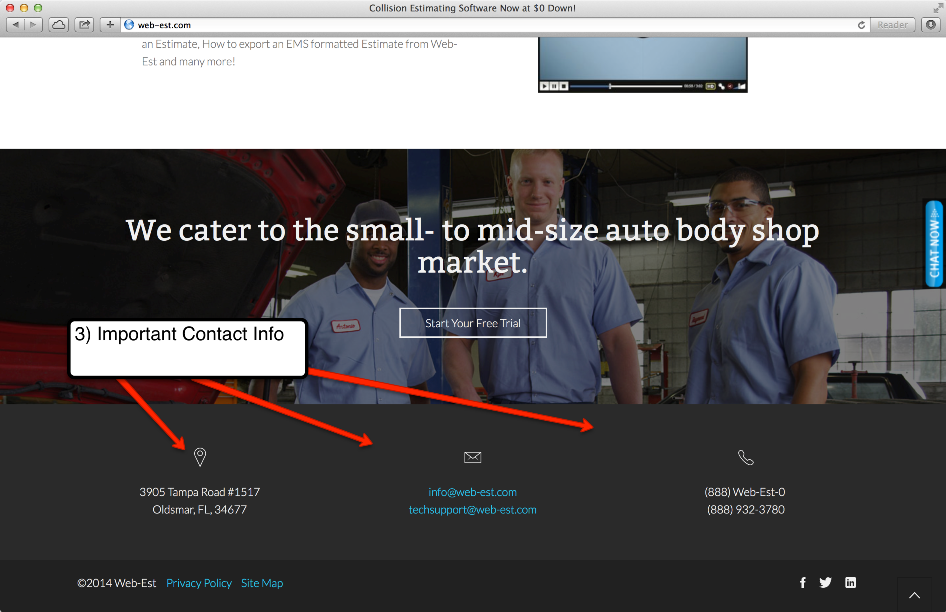This screenshot has height=612, width=946.
Task: Click the address line '3905 Tampa Road #1517'
Action: click(200, 492)
